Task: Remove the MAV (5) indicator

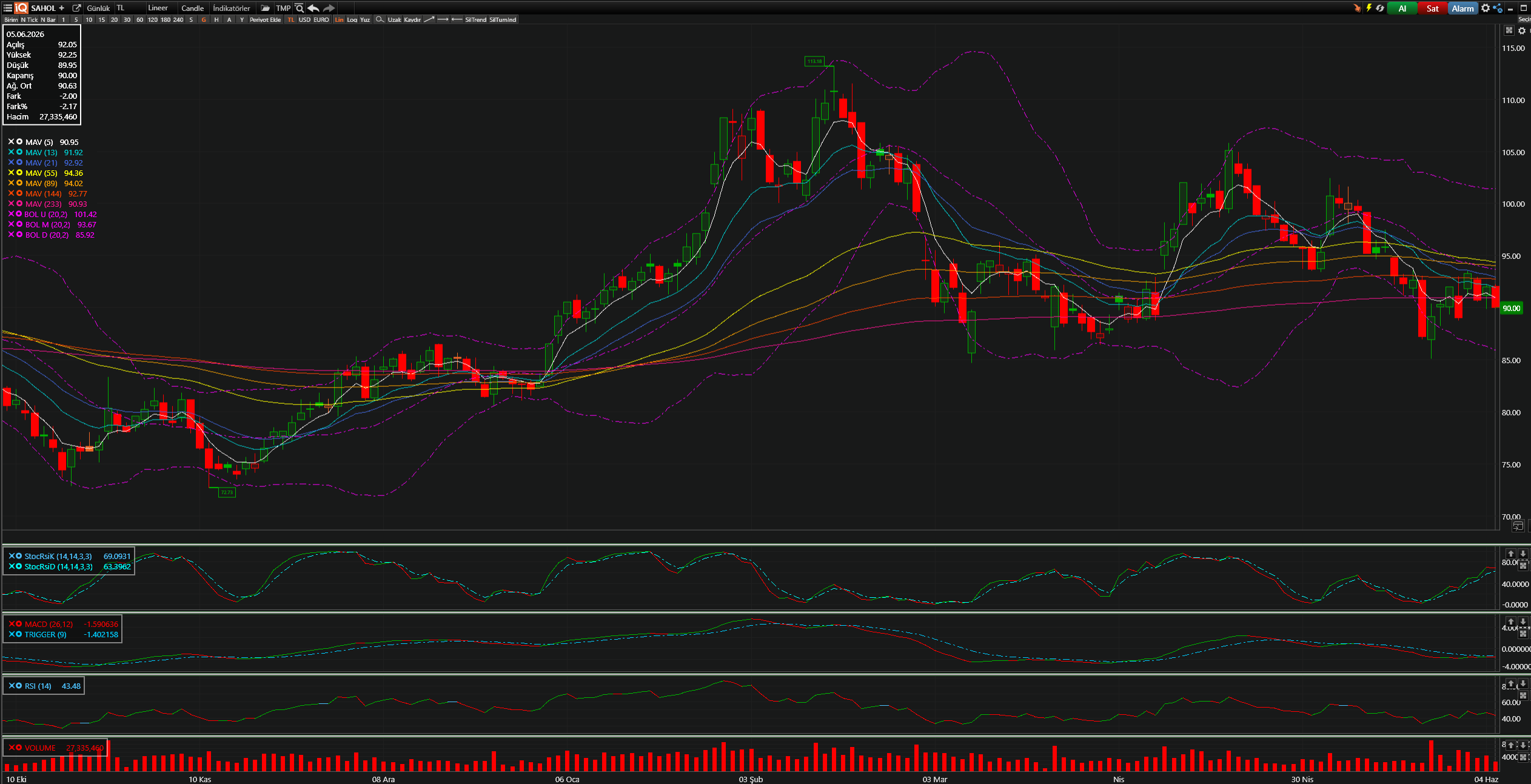Action: (11, 141)
